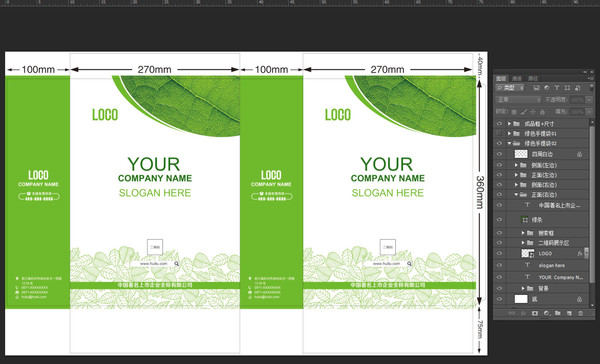Hide the slogan here text layer
600x364 pixels.
[x=499, y=265]
